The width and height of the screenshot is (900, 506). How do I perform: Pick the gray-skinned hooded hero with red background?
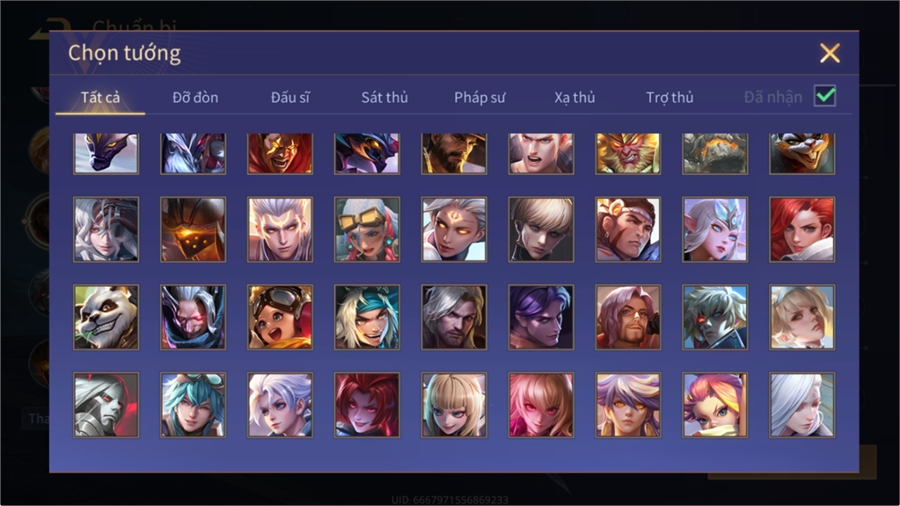click(x=106, y=405)
